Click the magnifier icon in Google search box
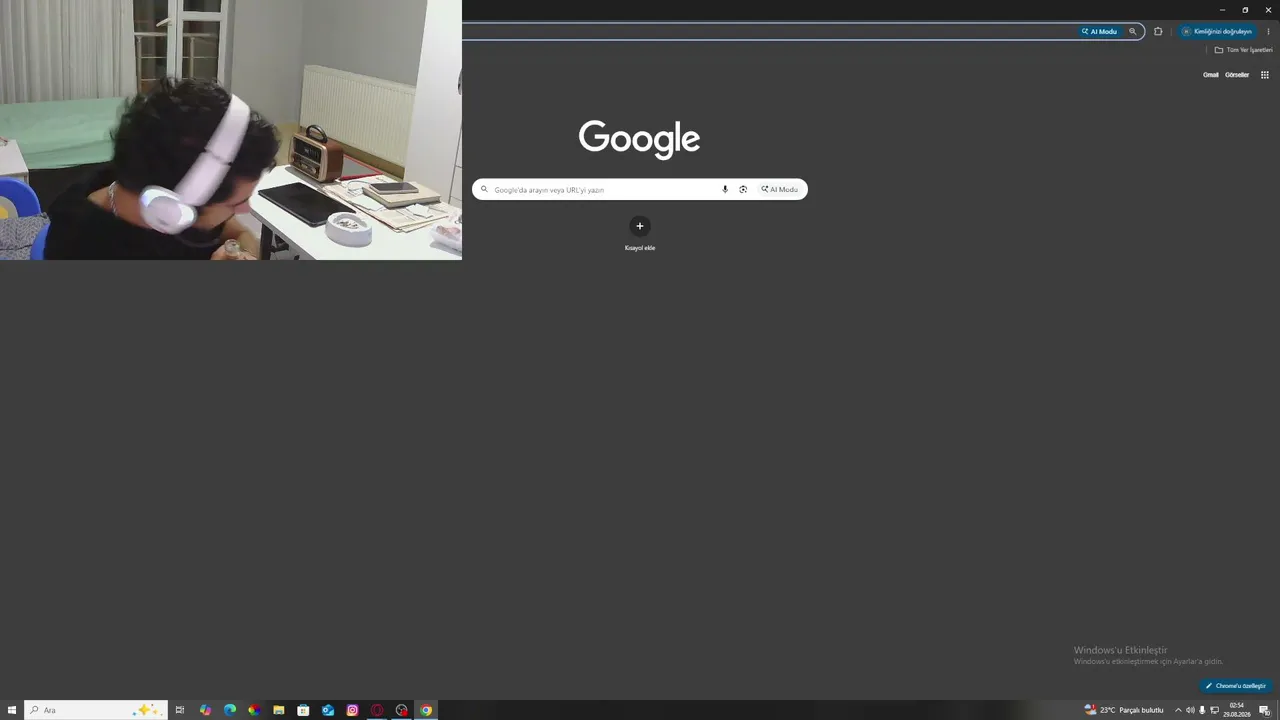Image resolution: width=1280 pixels, height=720 pixels. pyautogui.click(x=485, y=189)
